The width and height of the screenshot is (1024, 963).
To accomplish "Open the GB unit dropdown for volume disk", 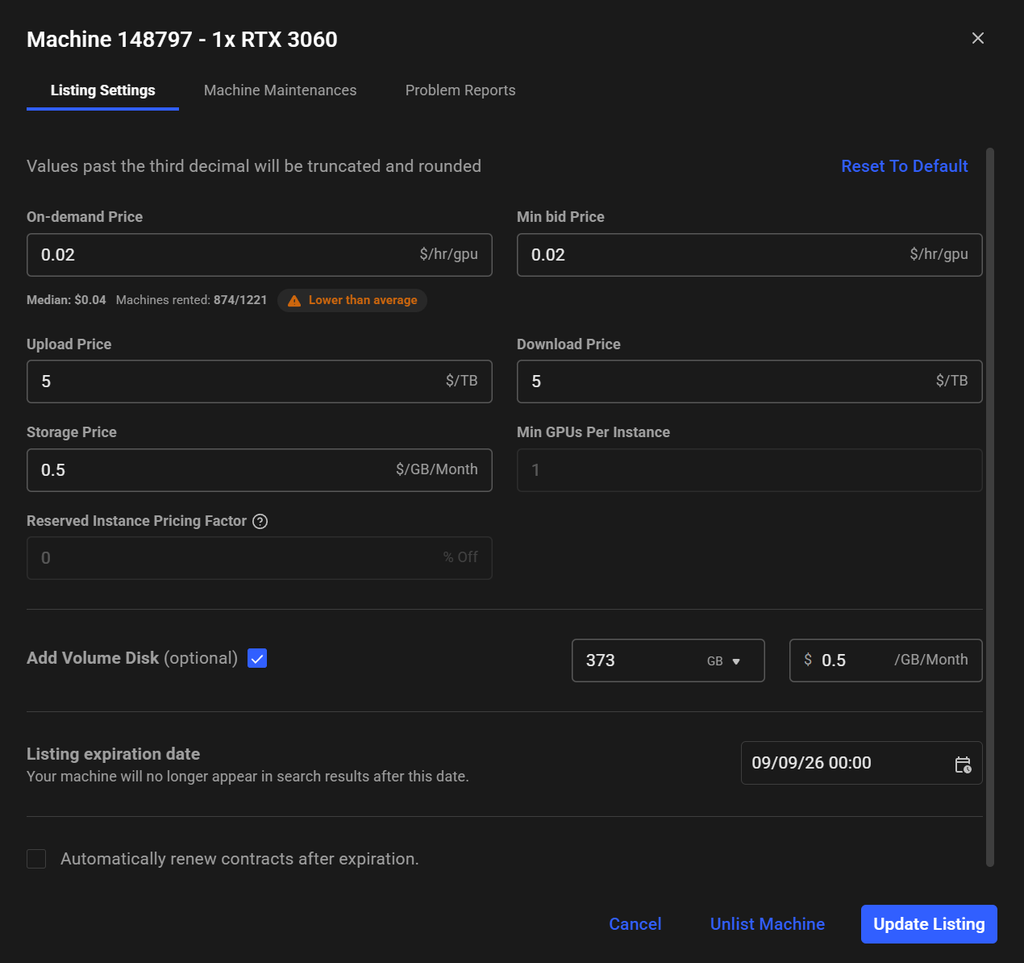I will [x=724, y=661].
